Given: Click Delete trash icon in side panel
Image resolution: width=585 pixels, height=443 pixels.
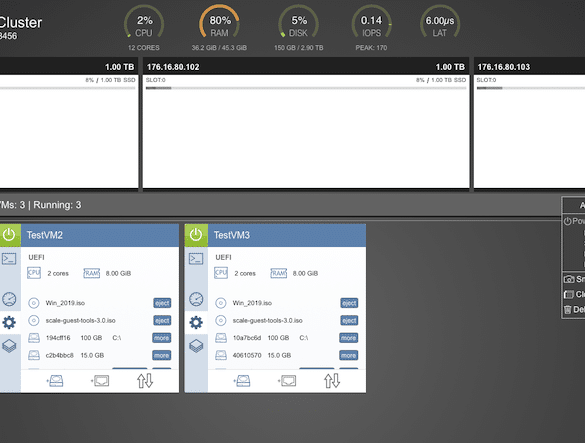Looking at the screenshot, I should 568,310.
